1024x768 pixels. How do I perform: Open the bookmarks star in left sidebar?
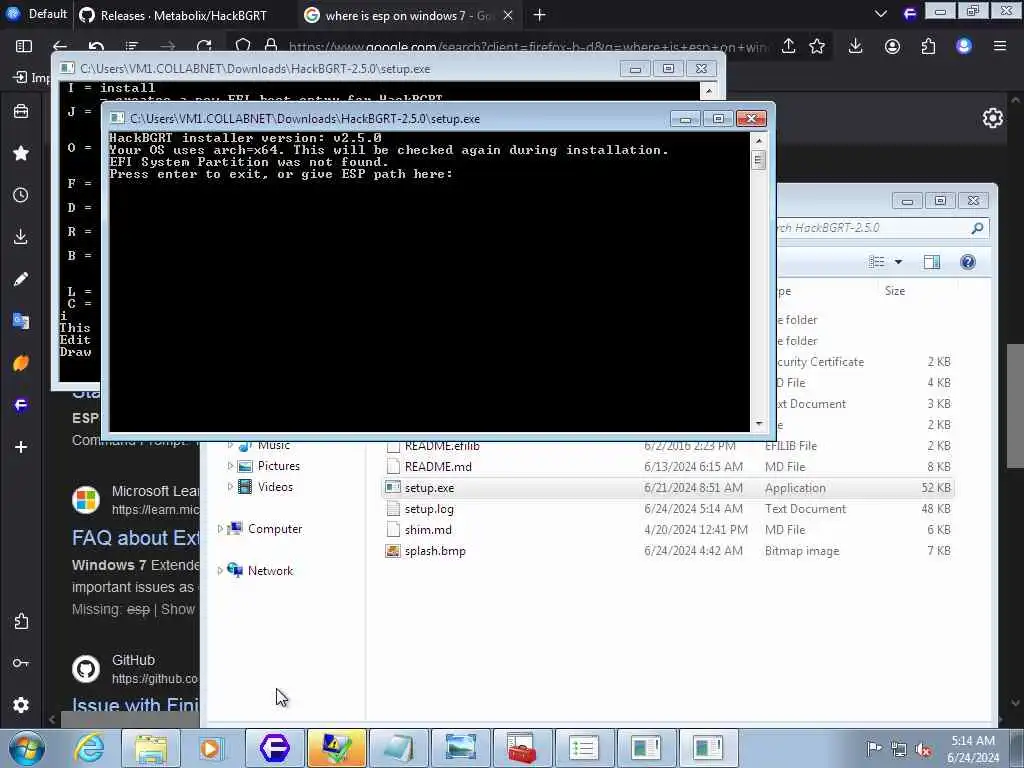(x=21, y=153)
